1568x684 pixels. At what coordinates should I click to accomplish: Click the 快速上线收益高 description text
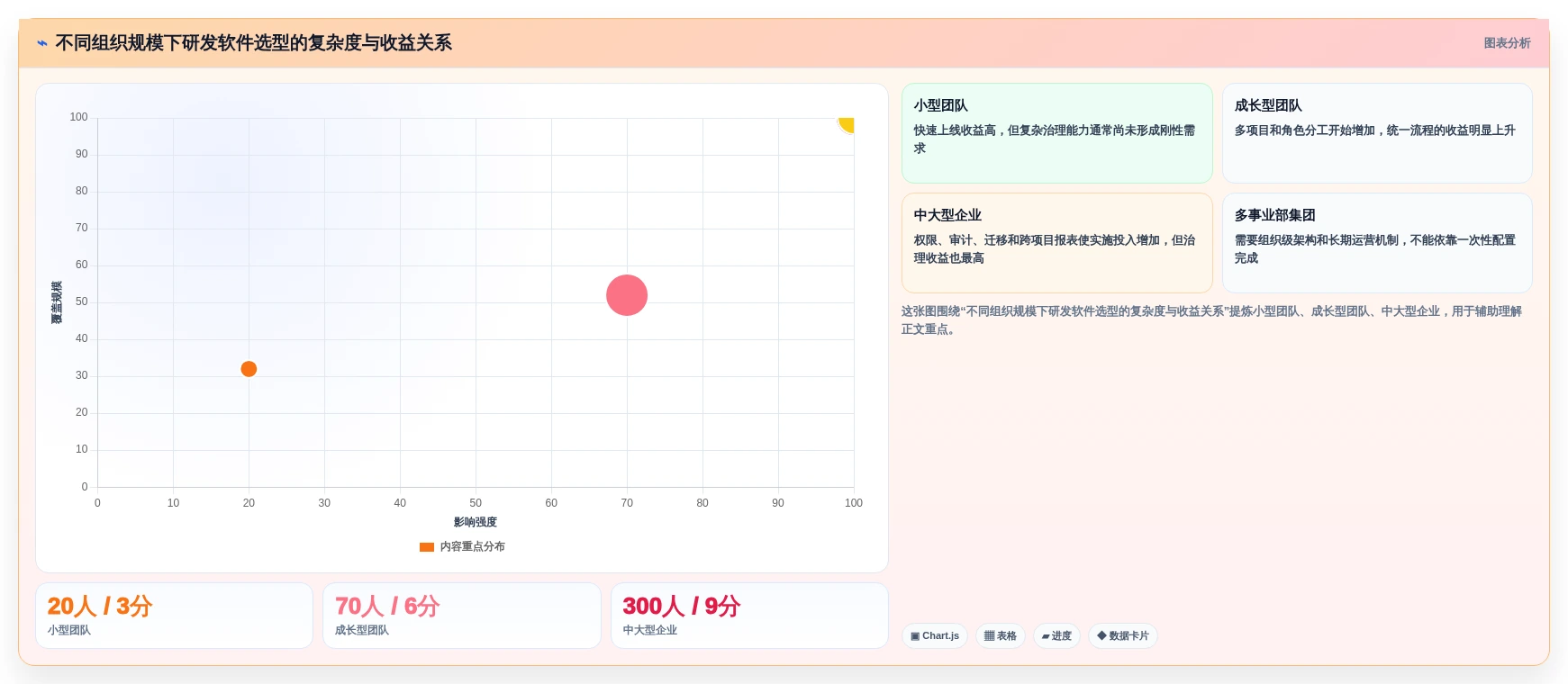[x=1055, y=139]
